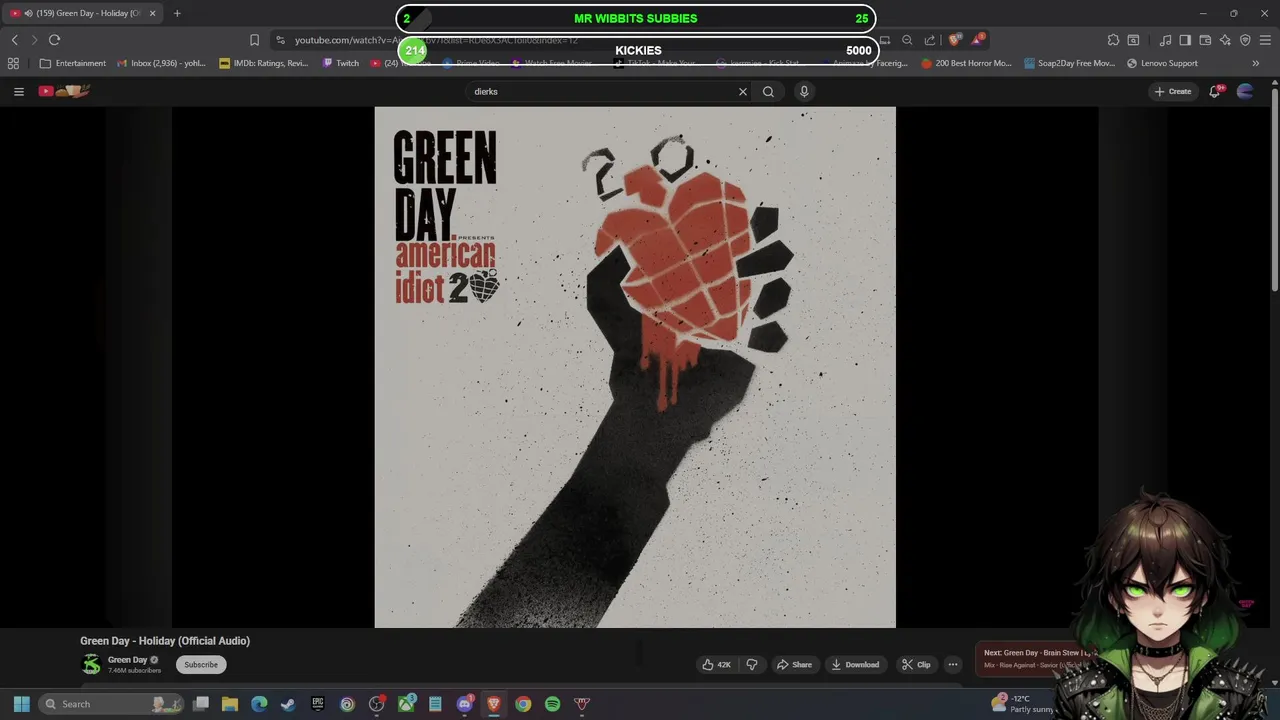Screen dimensions: 1280x720
Task: Open Lenovo Support bookmark
Action: coord(1162,63)
